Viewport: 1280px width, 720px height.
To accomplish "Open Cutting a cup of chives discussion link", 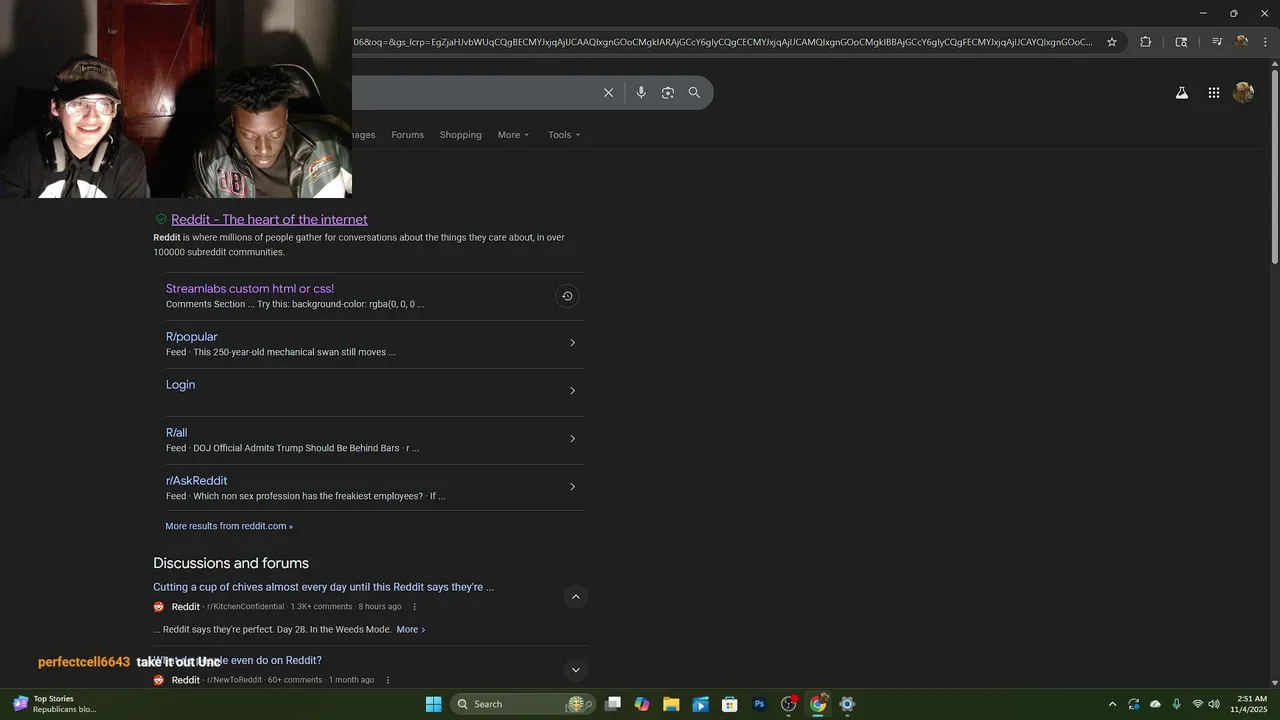I will 323,587.
